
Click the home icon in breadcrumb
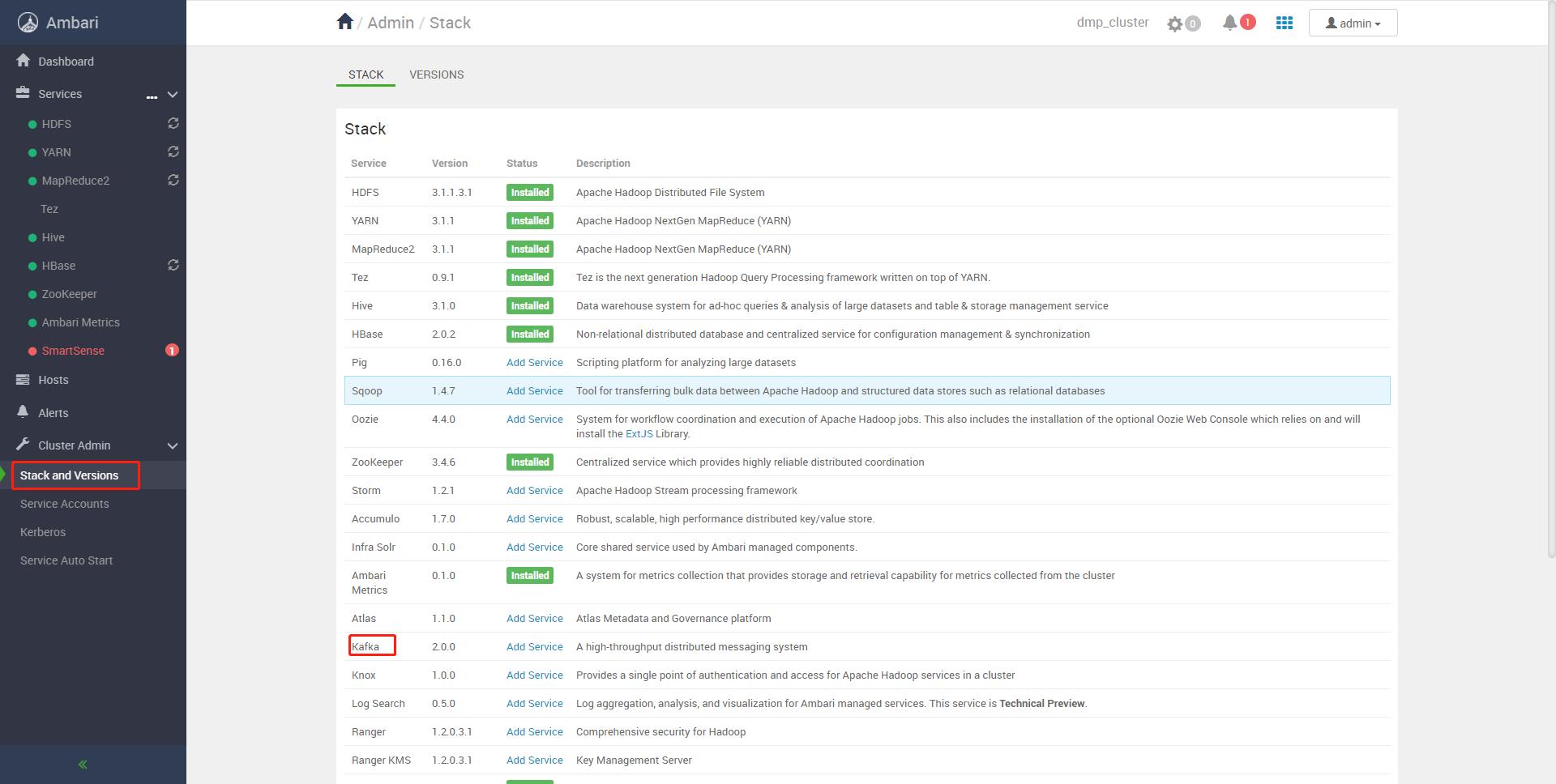345,22
